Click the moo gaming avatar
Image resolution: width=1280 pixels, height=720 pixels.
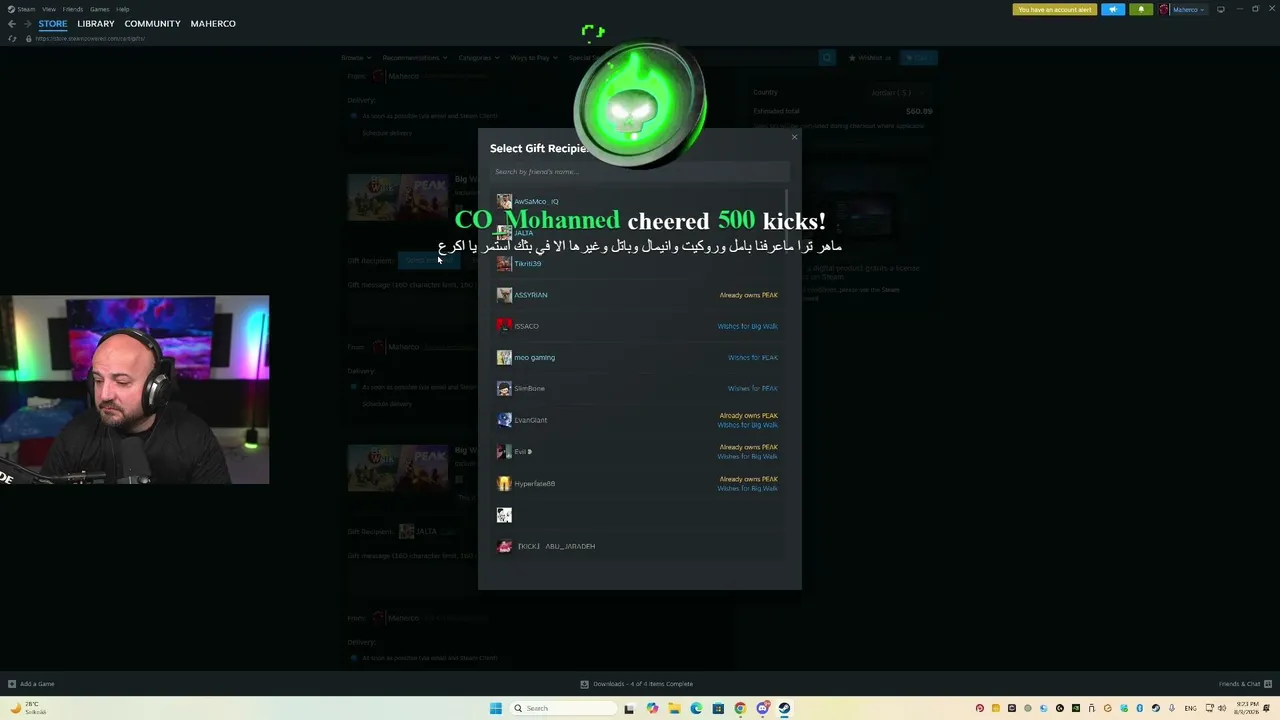(x=504, y=357)
